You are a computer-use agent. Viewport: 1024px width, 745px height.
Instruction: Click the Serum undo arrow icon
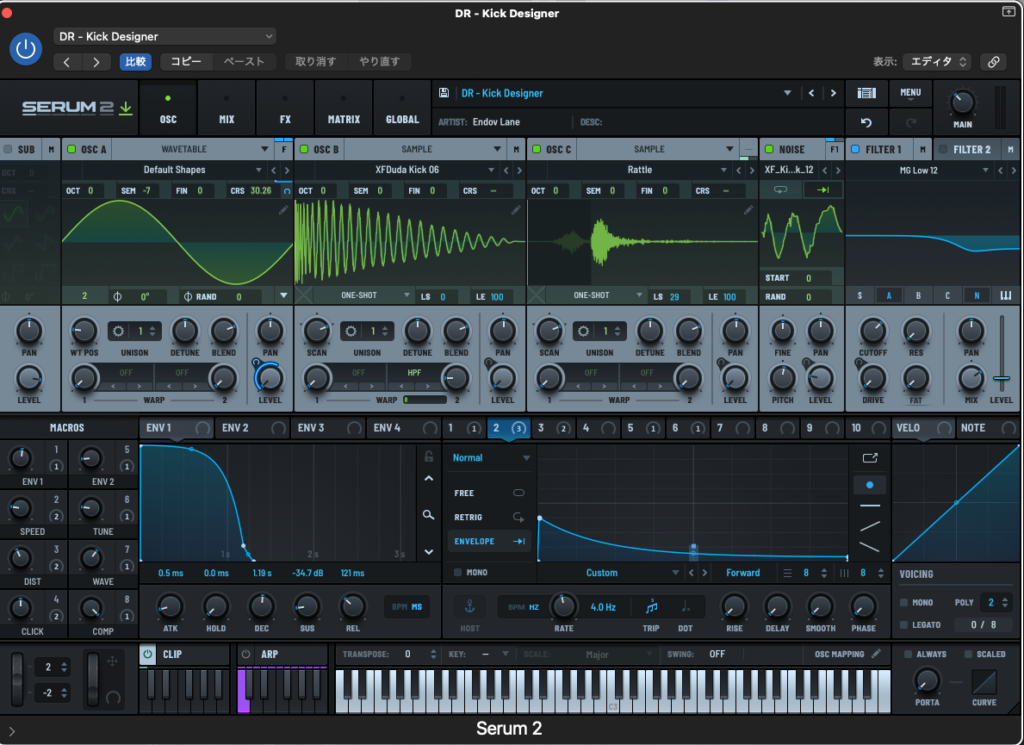[867, 122]
